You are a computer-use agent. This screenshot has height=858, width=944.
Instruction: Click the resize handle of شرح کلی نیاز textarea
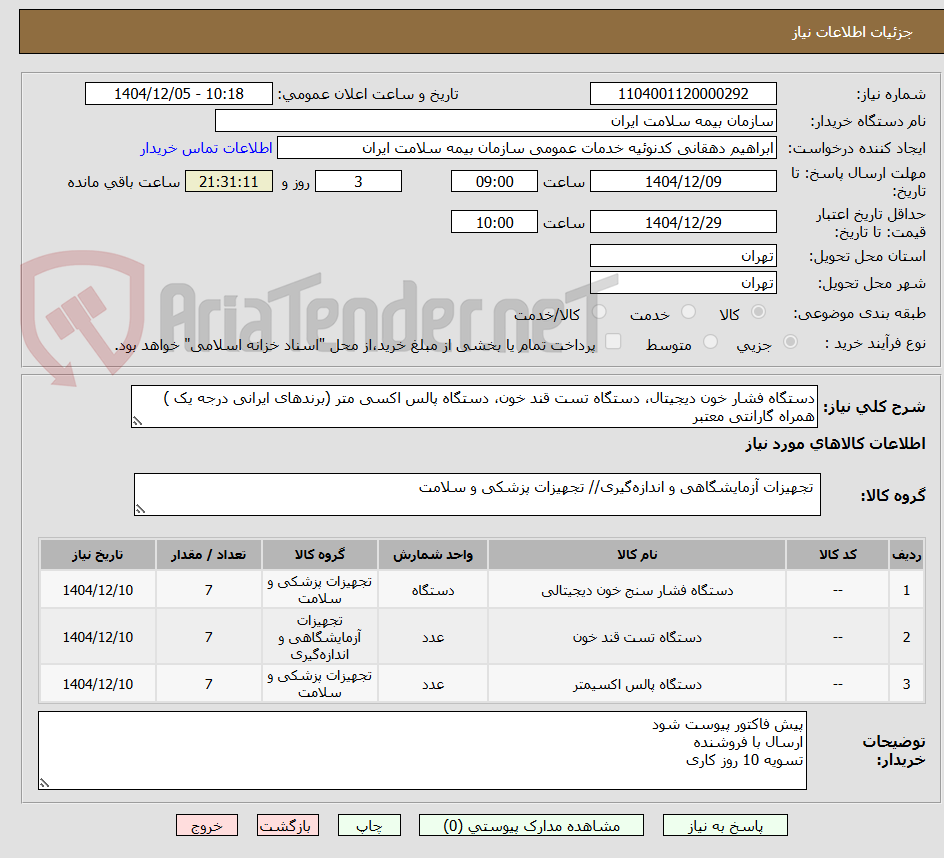(137, 421)
